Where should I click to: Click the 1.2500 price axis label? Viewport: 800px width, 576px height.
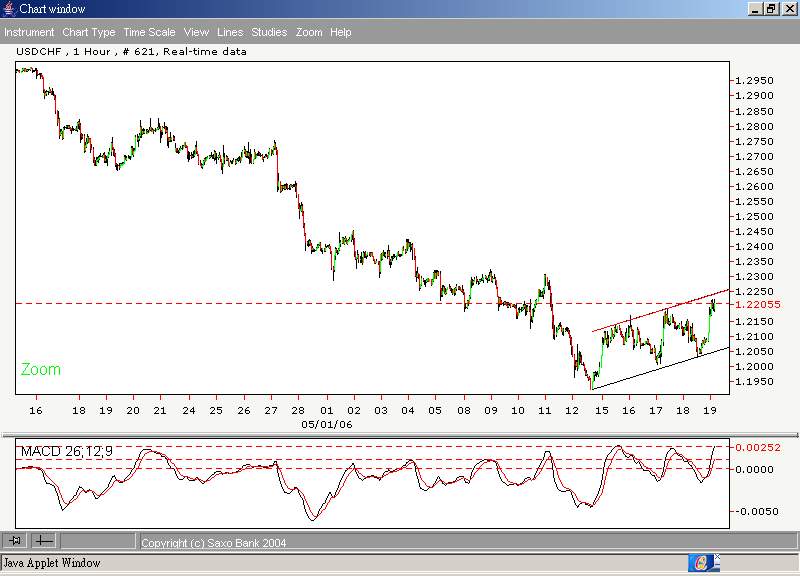point(755,216)
